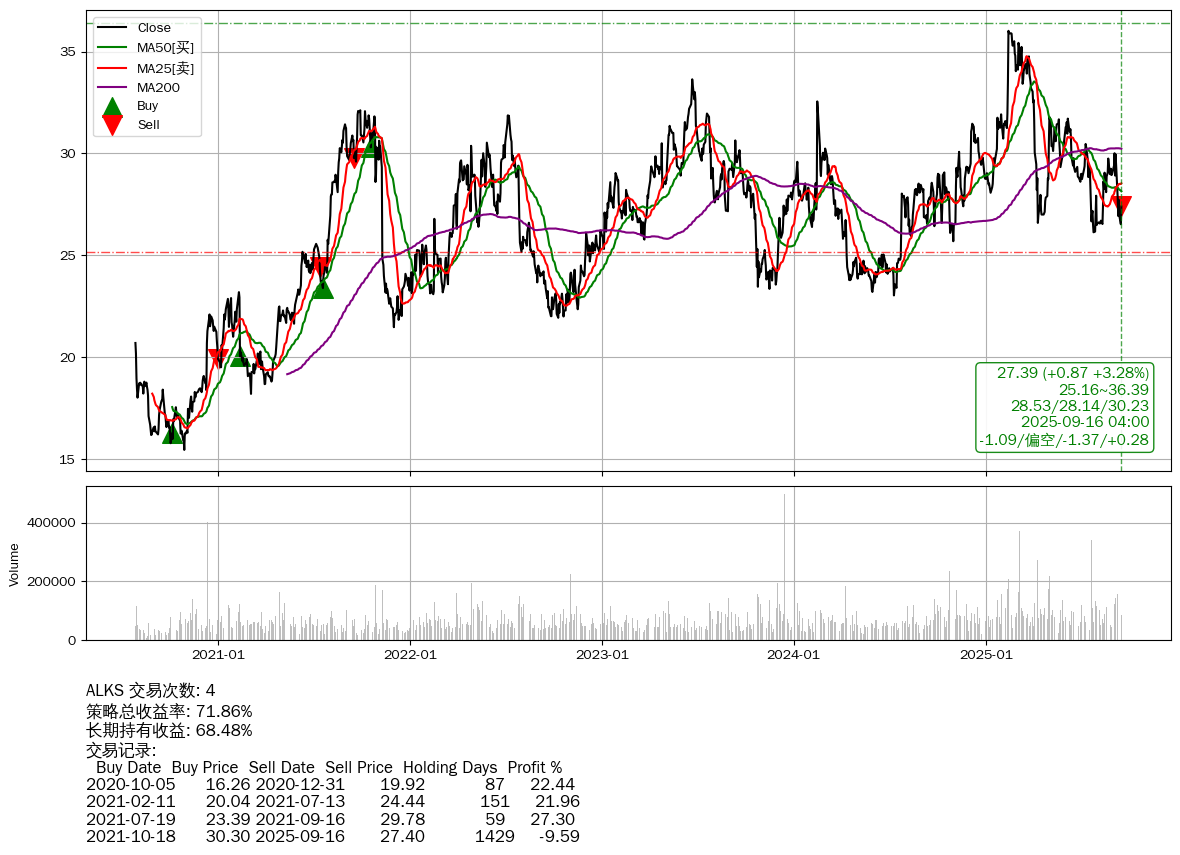Select the MA25[卖] legend entry
This screenshot has width=1180, height=855.
click(x=165, y=68)
